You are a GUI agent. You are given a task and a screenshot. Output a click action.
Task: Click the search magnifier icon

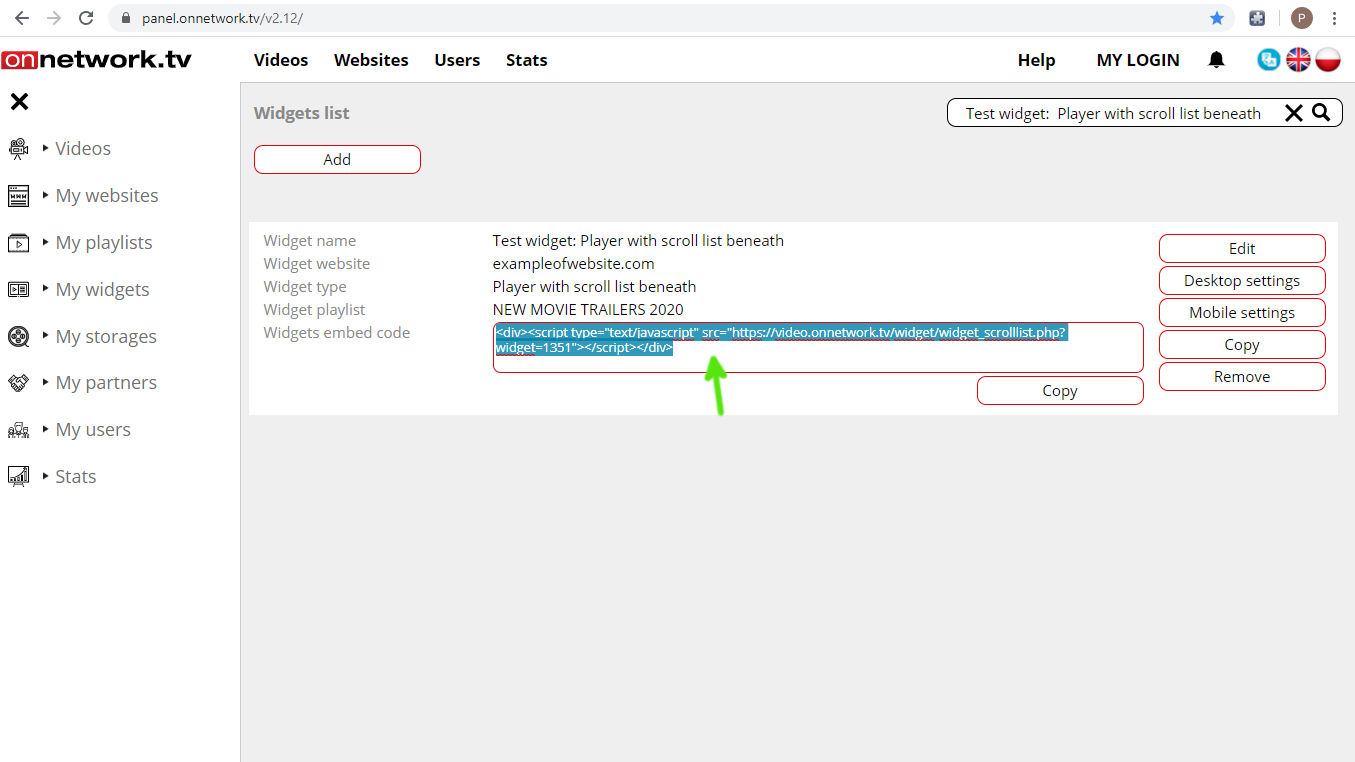point(1321,113)
